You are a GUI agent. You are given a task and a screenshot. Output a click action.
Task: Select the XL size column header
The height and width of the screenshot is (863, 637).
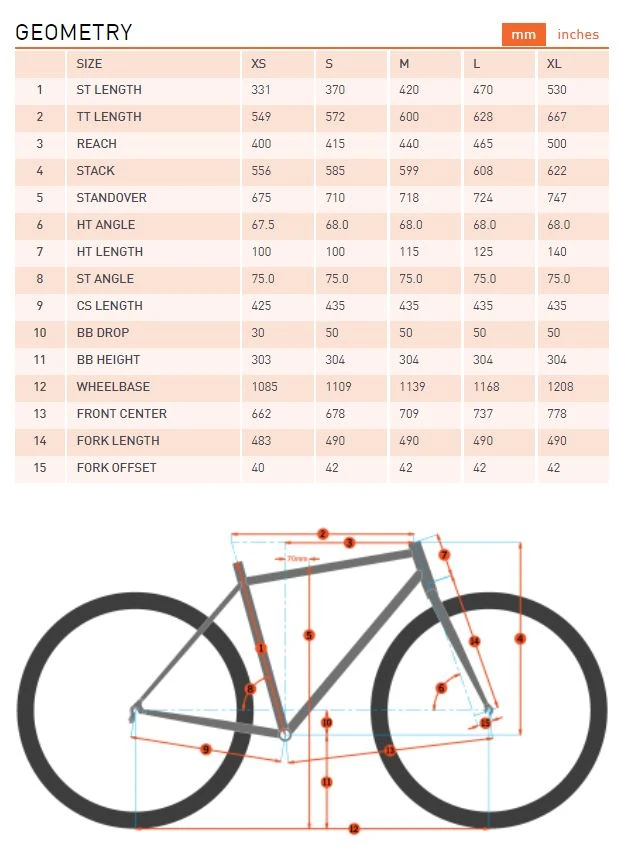[554, 63]
